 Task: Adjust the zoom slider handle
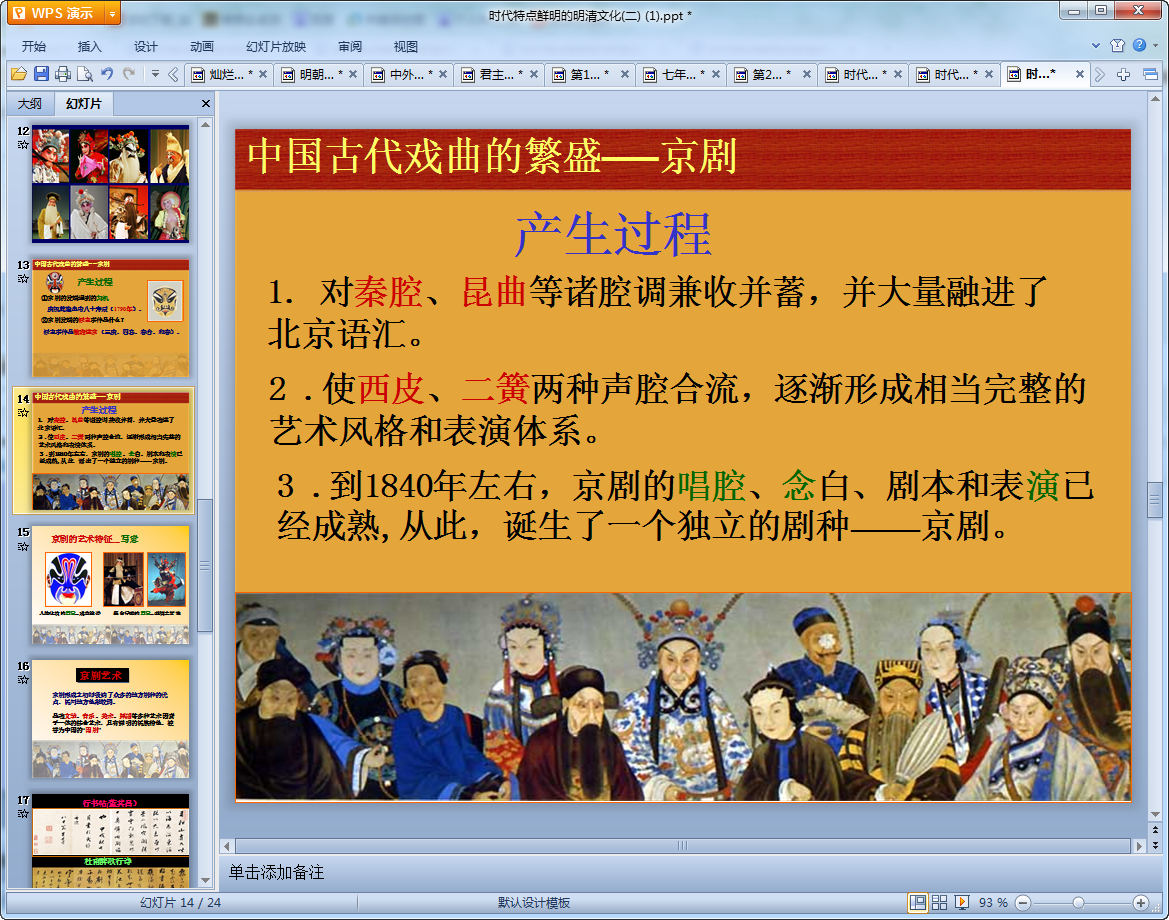(1078, 903)
